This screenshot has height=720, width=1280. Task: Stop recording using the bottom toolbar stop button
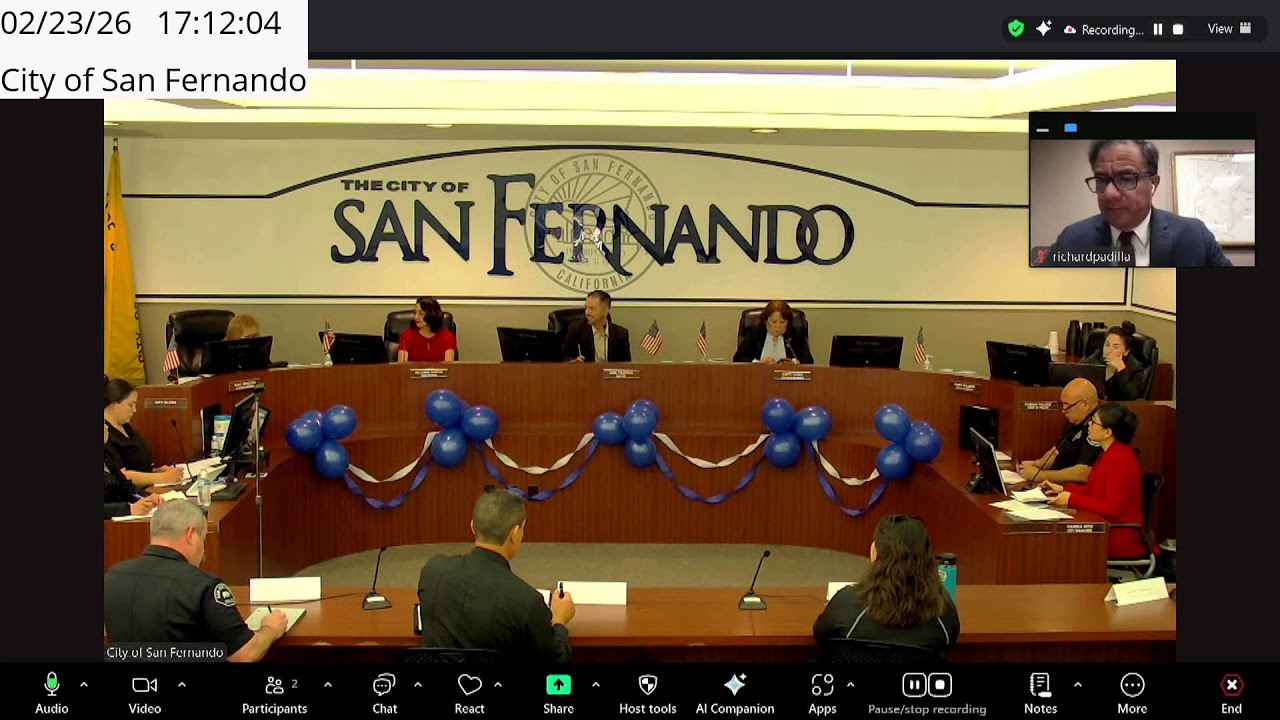[940, 685]
